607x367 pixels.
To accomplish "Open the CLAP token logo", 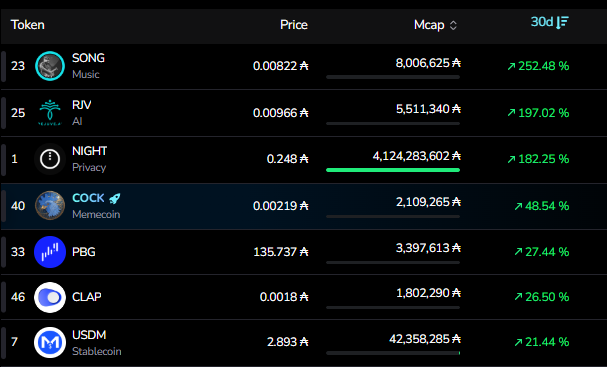I will click(x=50, y=297).
